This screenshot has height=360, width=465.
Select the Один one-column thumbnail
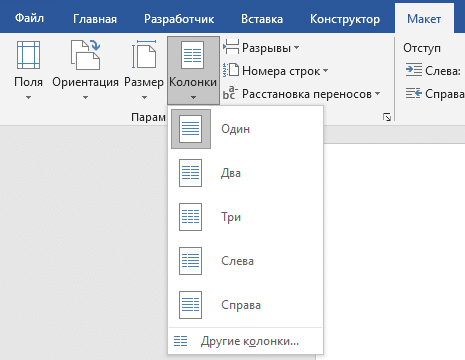[x=191, y=129]
